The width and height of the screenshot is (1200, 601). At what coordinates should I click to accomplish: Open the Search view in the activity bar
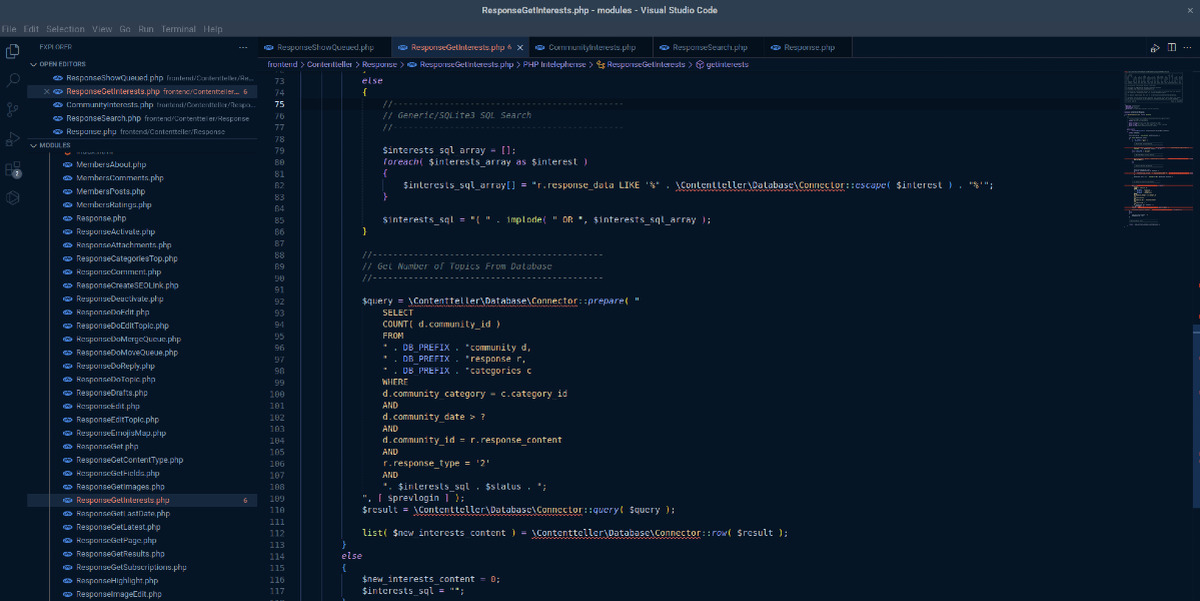[12, 78]
